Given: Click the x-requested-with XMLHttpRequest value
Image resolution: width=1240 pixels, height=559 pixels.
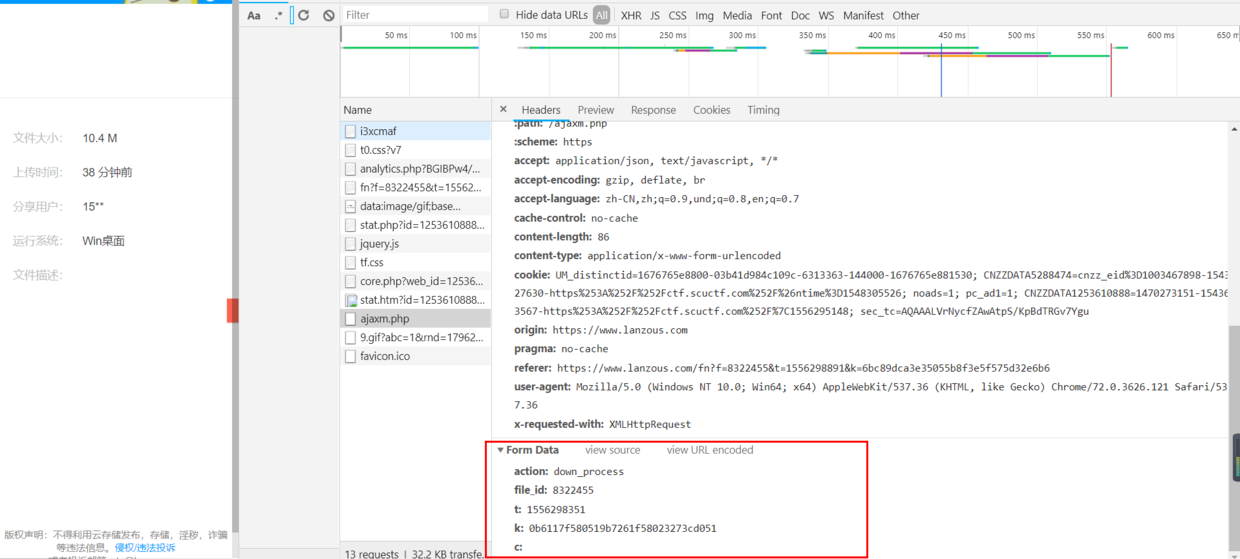Looking at the screenshot, I should coord(650,424).
